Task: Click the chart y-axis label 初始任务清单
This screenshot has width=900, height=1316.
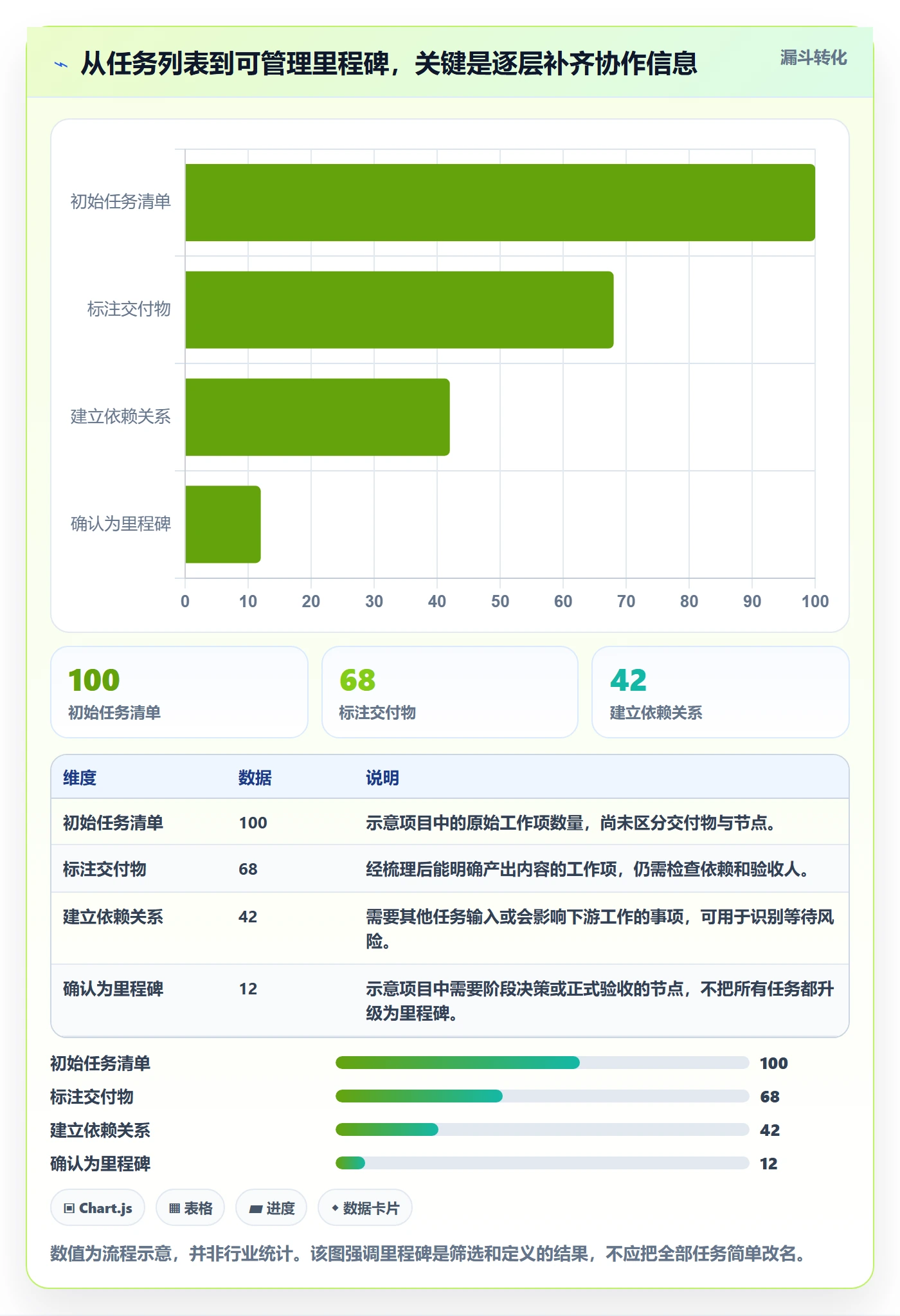Action: [x=121, y=202]
